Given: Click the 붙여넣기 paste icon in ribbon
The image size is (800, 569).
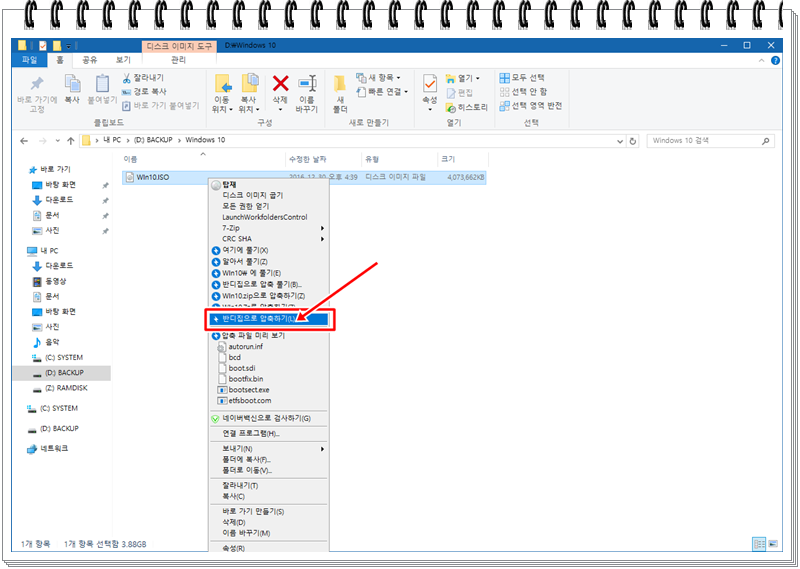Looking at the screenshot, I should tap(102, 83).
